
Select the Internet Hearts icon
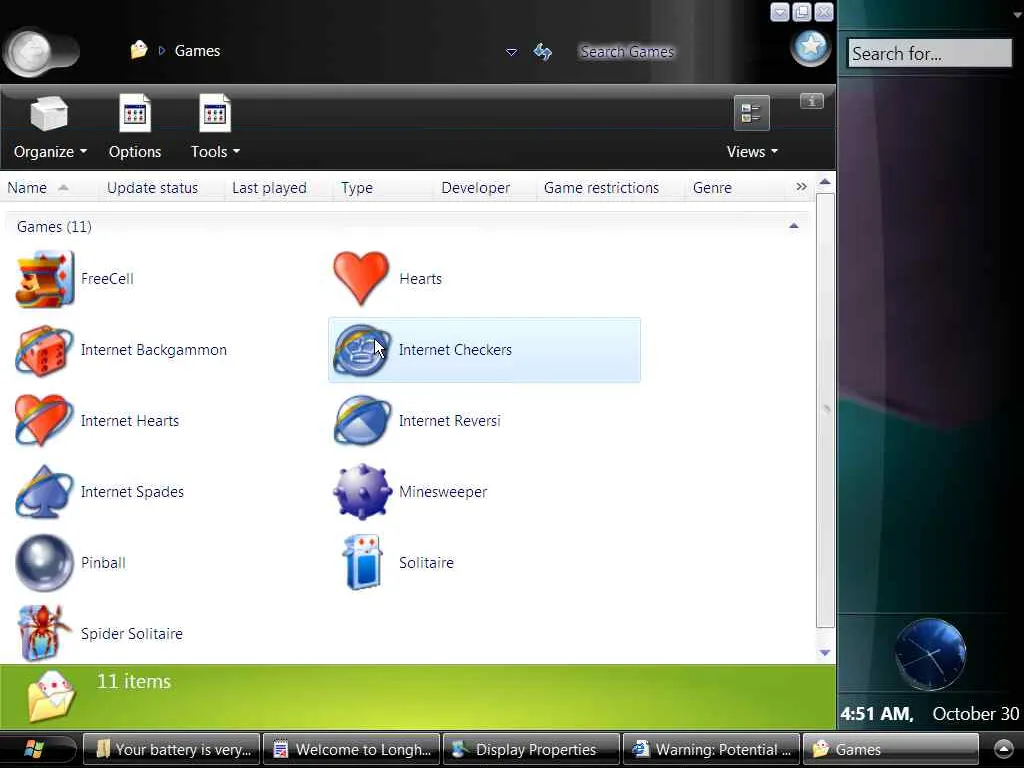point(44,421)
